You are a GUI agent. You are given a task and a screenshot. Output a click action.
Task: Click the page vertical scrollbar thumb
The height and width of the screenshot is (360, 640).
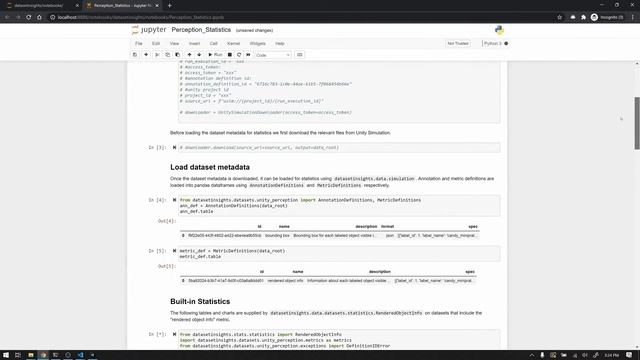coord(637,123)
